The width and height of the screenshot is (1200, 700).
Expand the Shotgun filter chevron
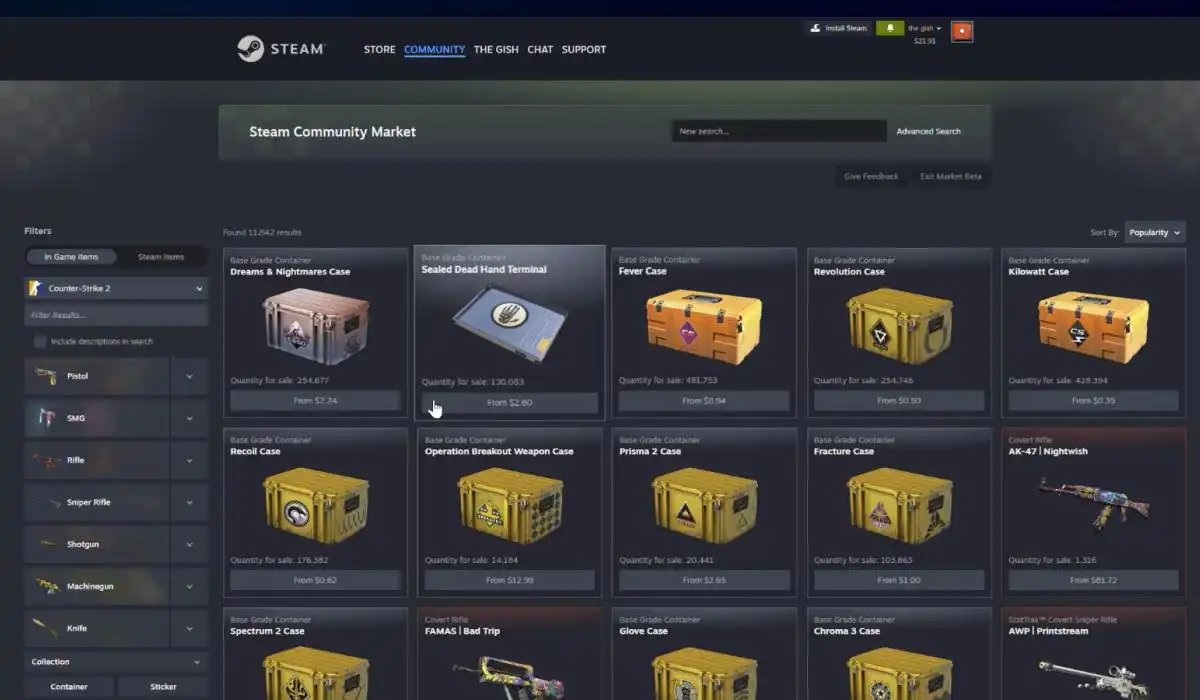[x=189, y=544]
